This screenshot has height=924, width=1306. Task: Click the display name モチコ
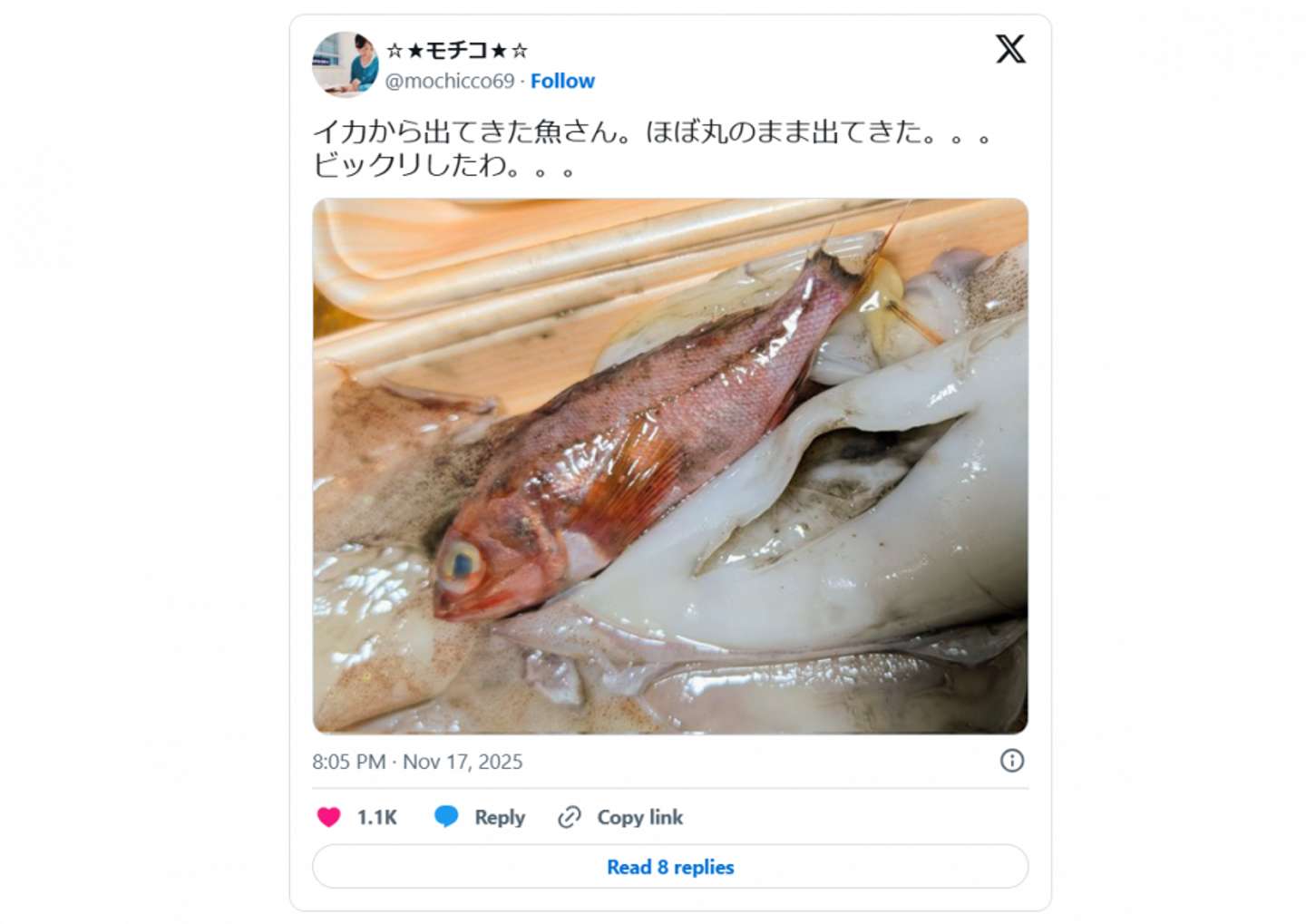point(456,50)
